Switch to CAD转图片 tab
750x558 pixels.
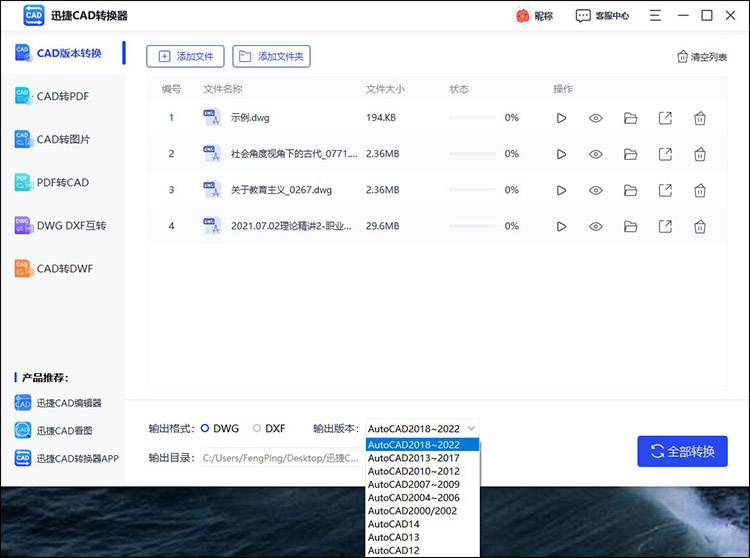tap(63, 139)
